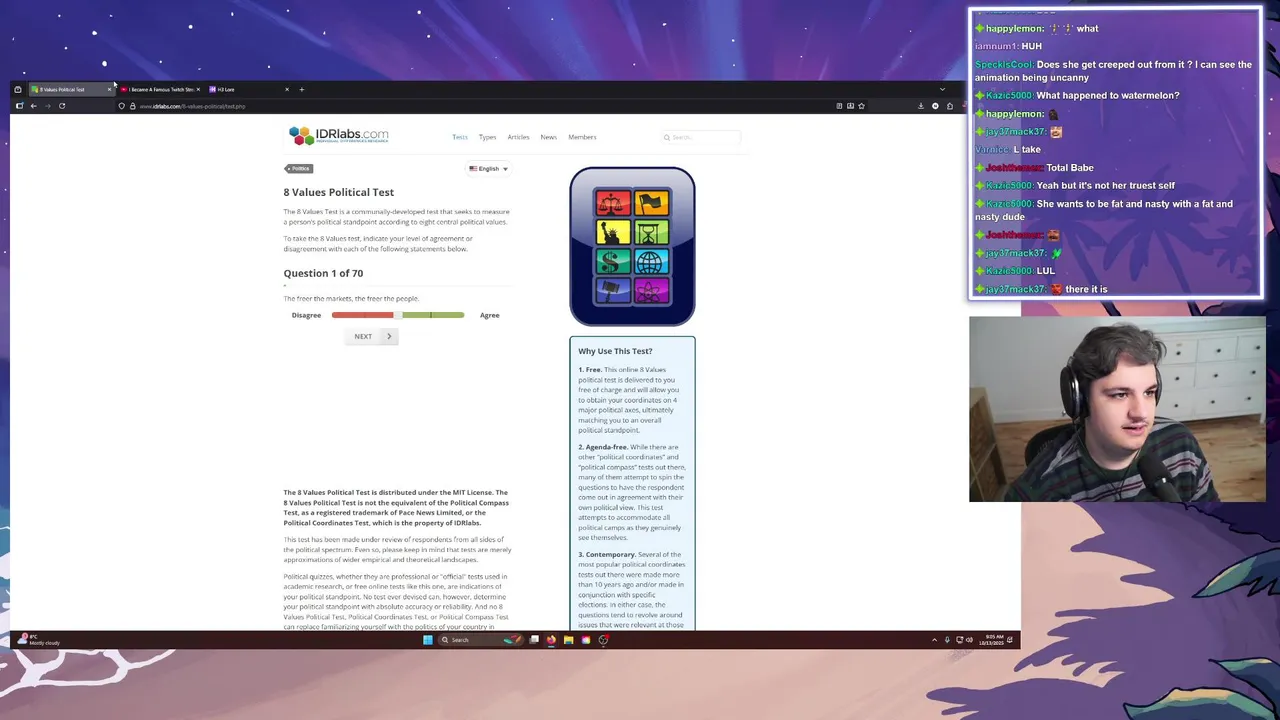1280x720 pixels.
Task: Click the browser downloads icon
Action: click(x=921, y=106)
